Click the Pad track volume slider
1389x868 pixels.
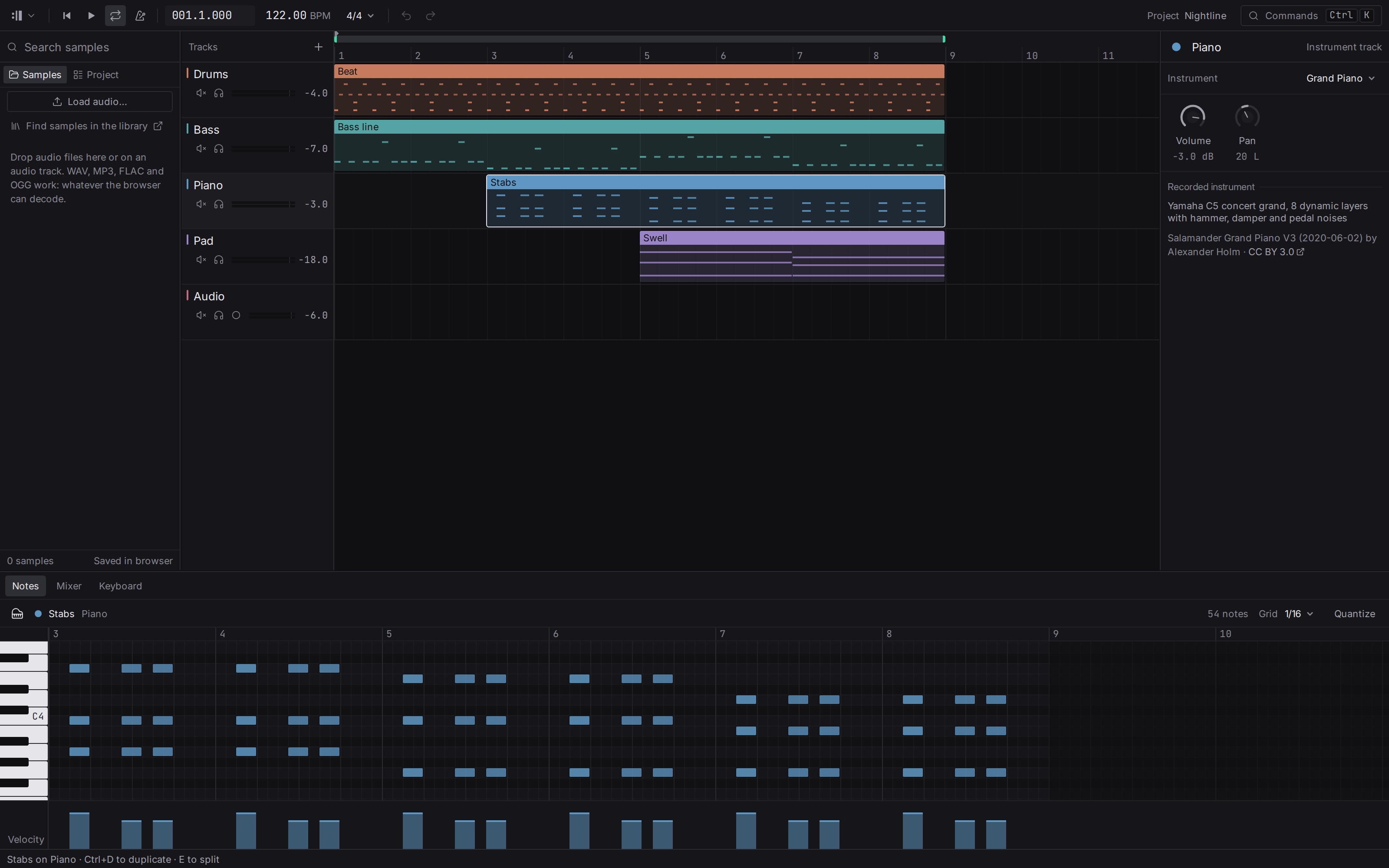point(263,260)
